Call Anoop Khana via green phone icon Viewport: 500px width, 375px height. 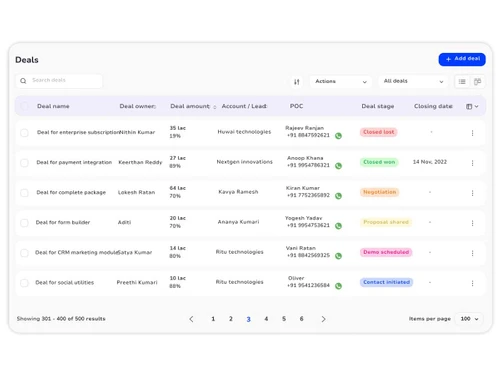pos(338,166)
